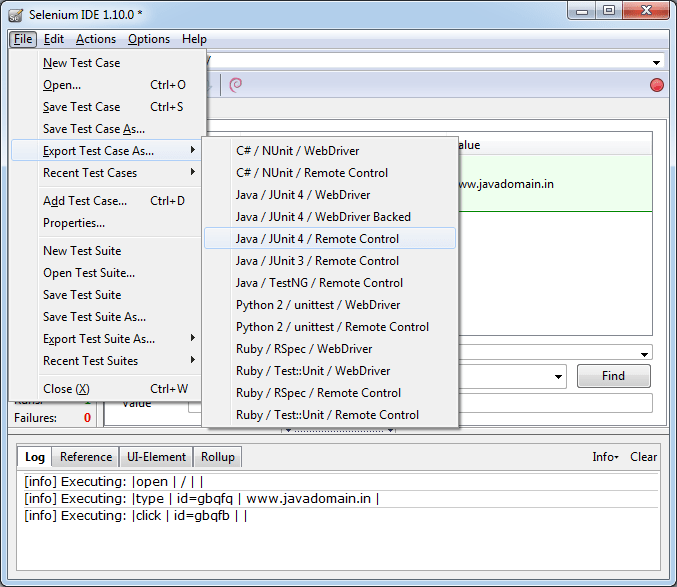The image size is (677, 587).
Task: Open the Actions menu
Action: click(x=96, y=39)
